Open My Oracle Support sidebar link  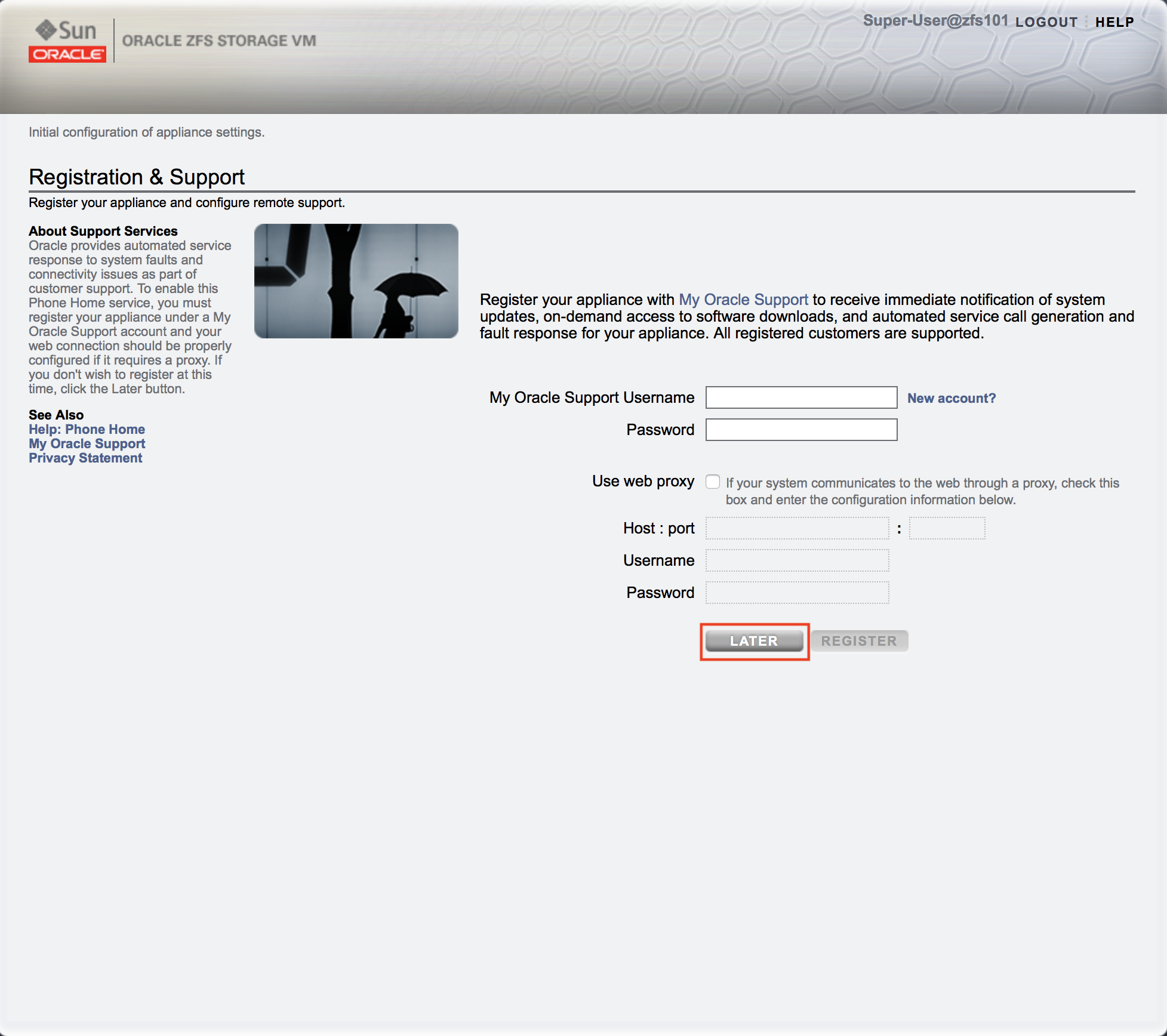pos(87,443)
